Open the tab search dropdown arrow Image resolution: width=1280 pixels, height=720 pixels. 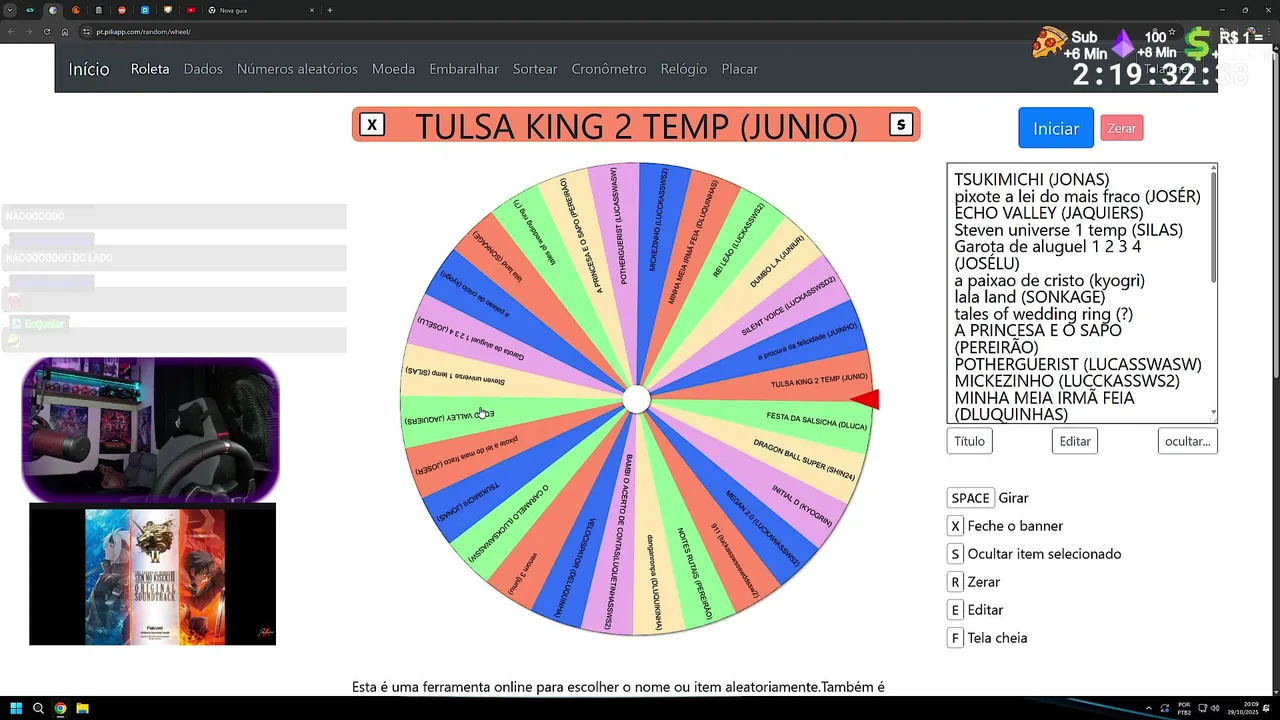coord(9,10)
